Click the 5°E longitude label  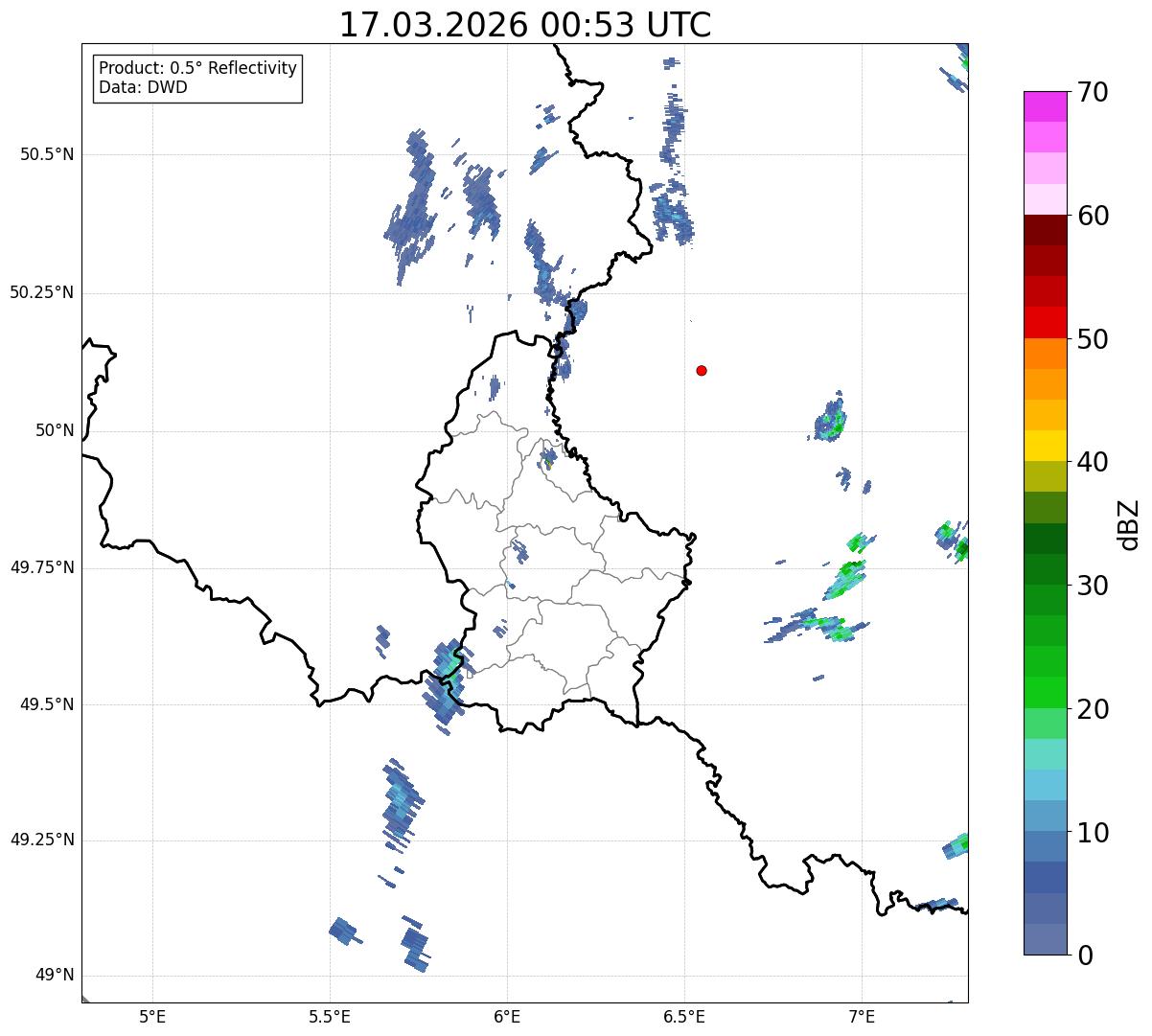click(x=152, y=1016)
